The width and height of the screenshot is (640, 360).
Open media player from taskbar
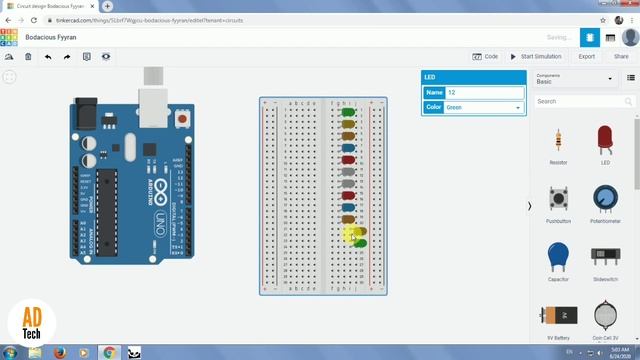coord(84,353)
